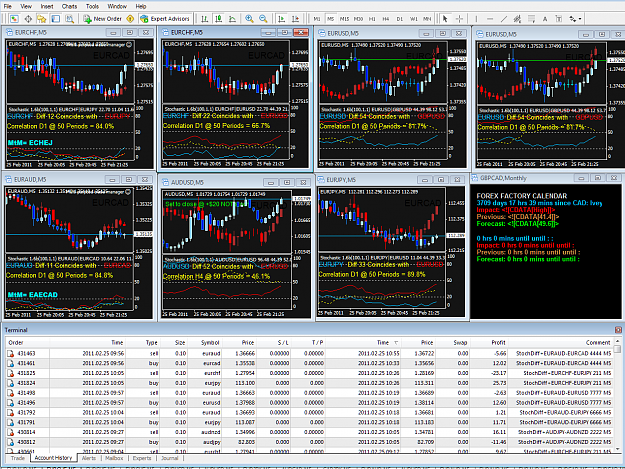Select order 431824 row
Image resolution: width=625 pixels, height=469 pixels.
point(309,383)
